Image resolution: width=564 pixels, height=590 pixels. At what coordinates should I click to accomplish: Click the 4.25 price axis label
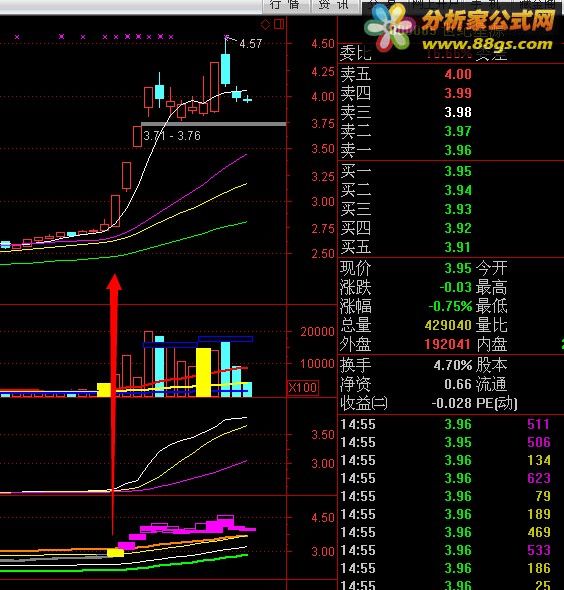(x=322, y=71)
